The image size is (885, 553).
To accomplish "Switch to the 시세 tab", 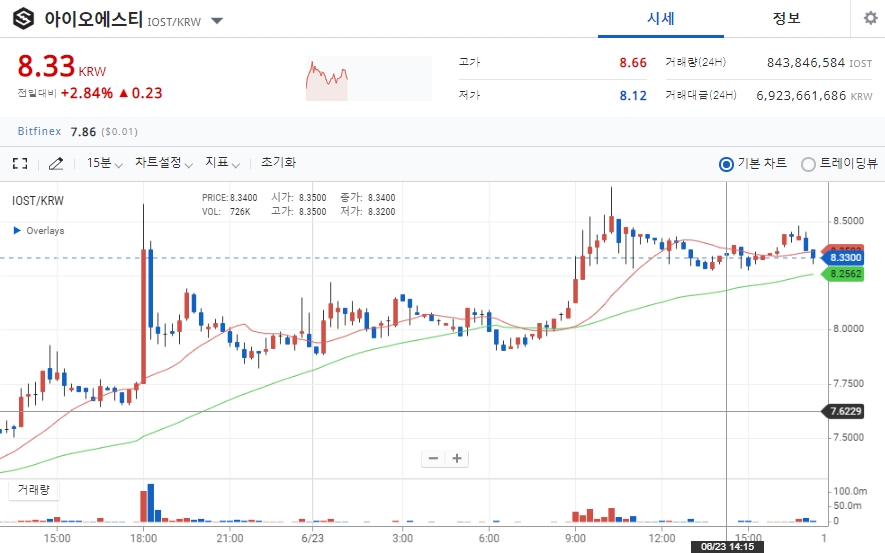I will click(661, 19).
